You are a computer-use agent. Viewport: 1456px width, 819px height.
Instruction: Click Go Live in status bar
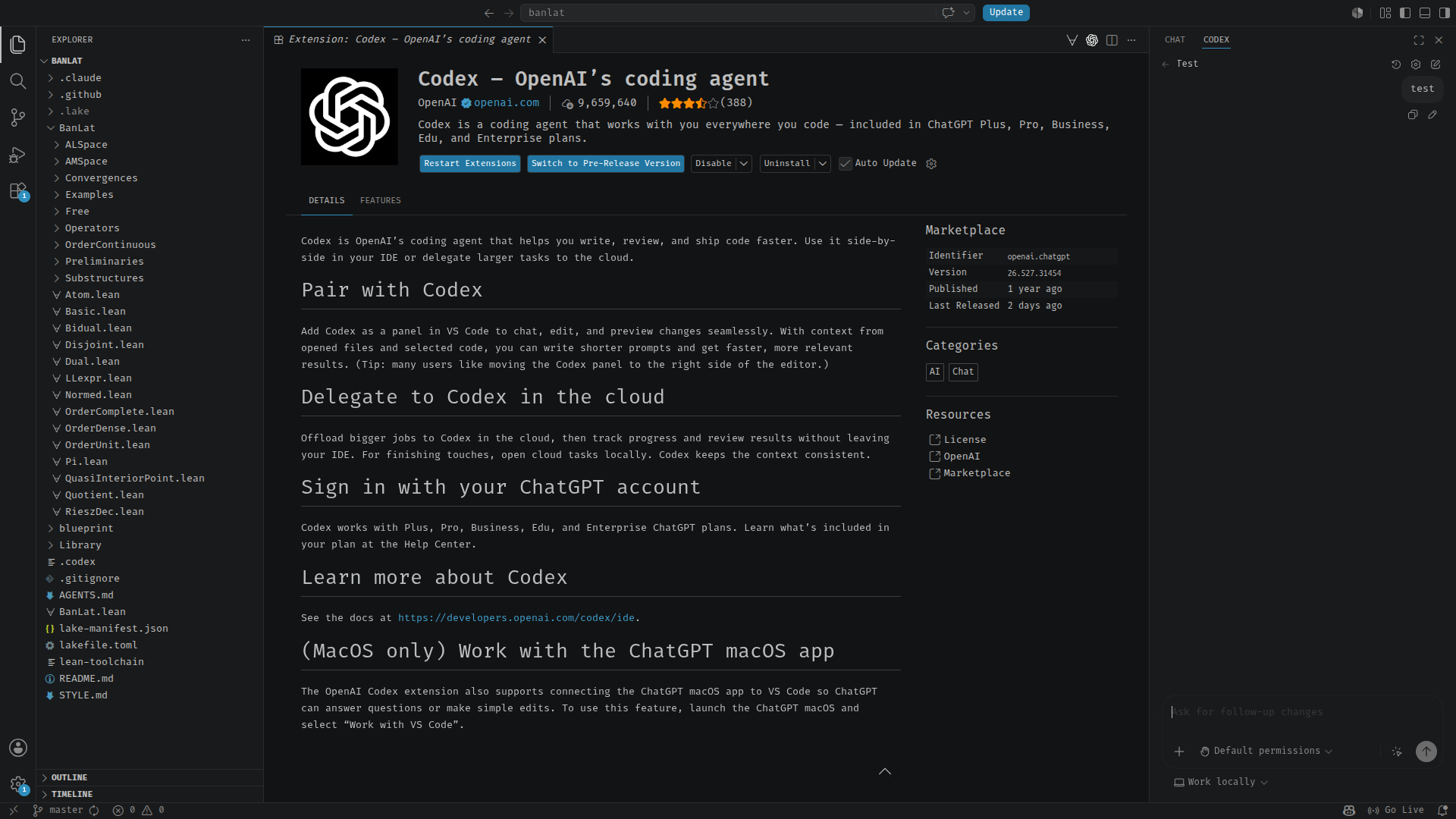click(x=1395, y=811)
